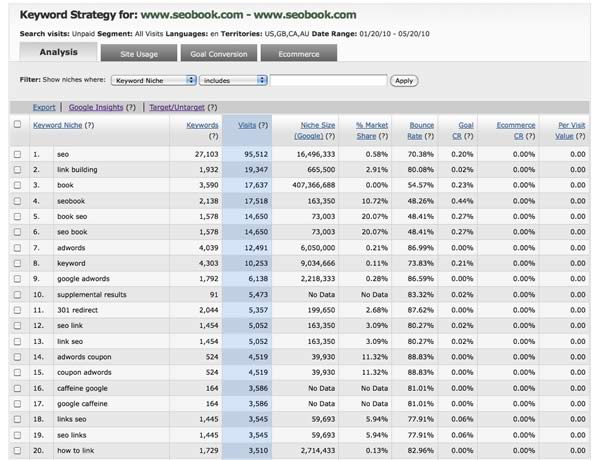Check the box for '301 redirect' row

point(17,310)
